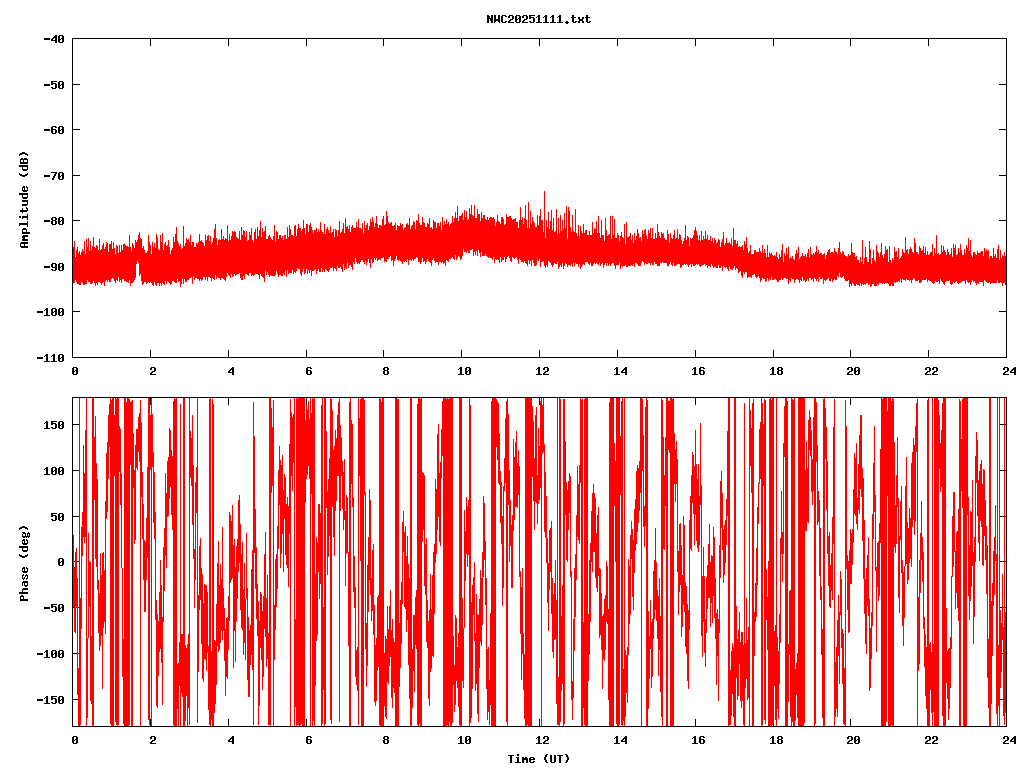Screen dimensions: 1024x768
Task: Click the Amplitude (dB) axis label
Action: 24,199
